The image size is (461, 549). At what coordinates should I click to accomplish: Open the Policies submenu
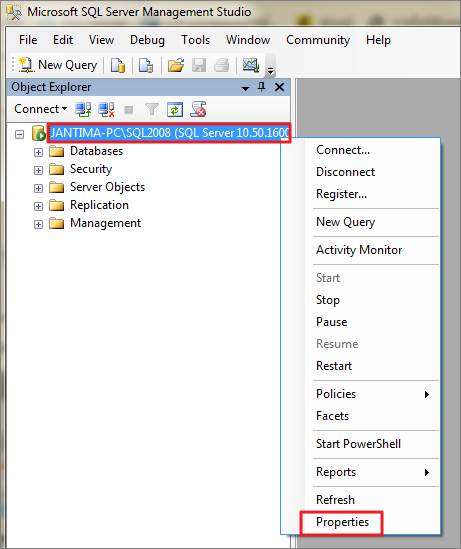[x=361, y=394]
